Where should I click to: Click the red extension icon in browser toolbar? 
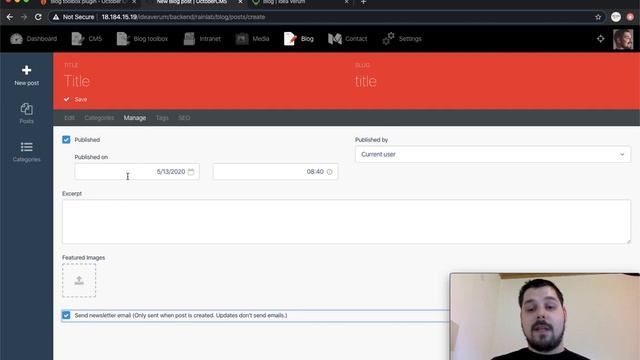[x=631, y=17]
